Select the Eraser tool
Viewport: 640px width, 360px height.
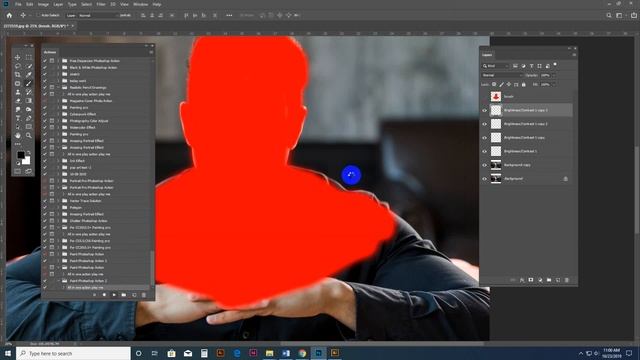[x=18, y=101]
